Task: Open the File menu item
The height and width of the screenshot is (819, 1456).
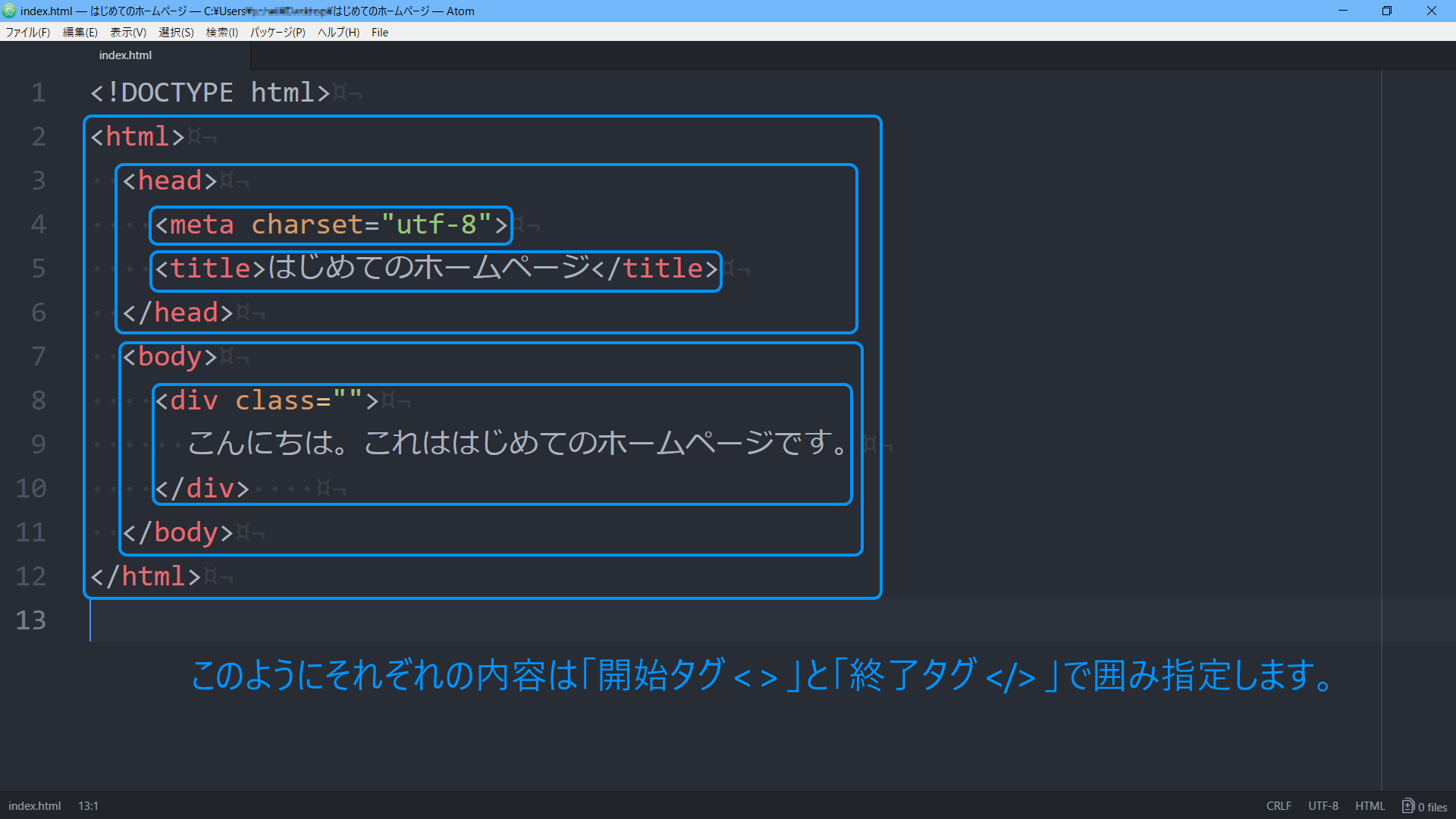Action: pyautogui.click(x=380, y=32)
